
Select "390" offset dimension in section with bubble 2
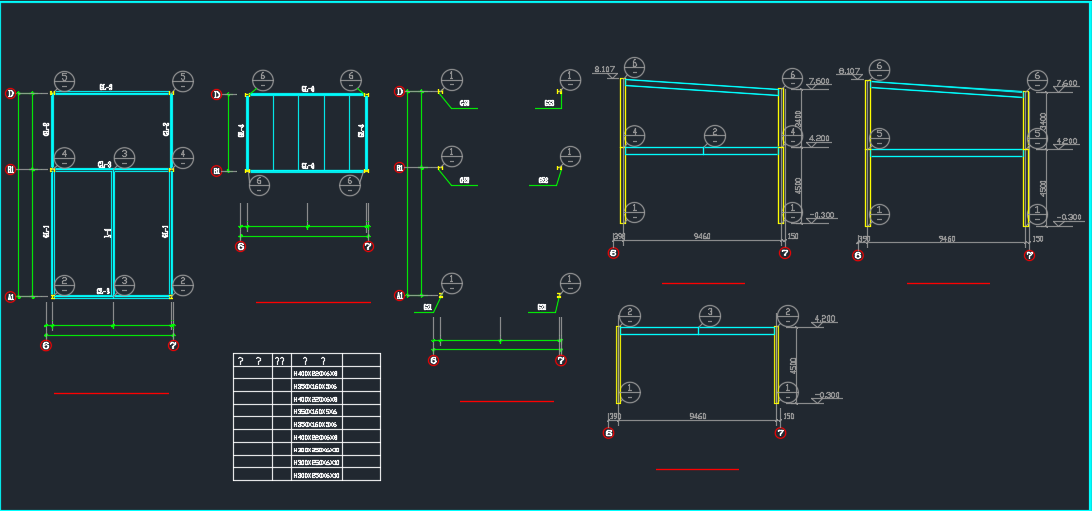[x=618, y=237]
